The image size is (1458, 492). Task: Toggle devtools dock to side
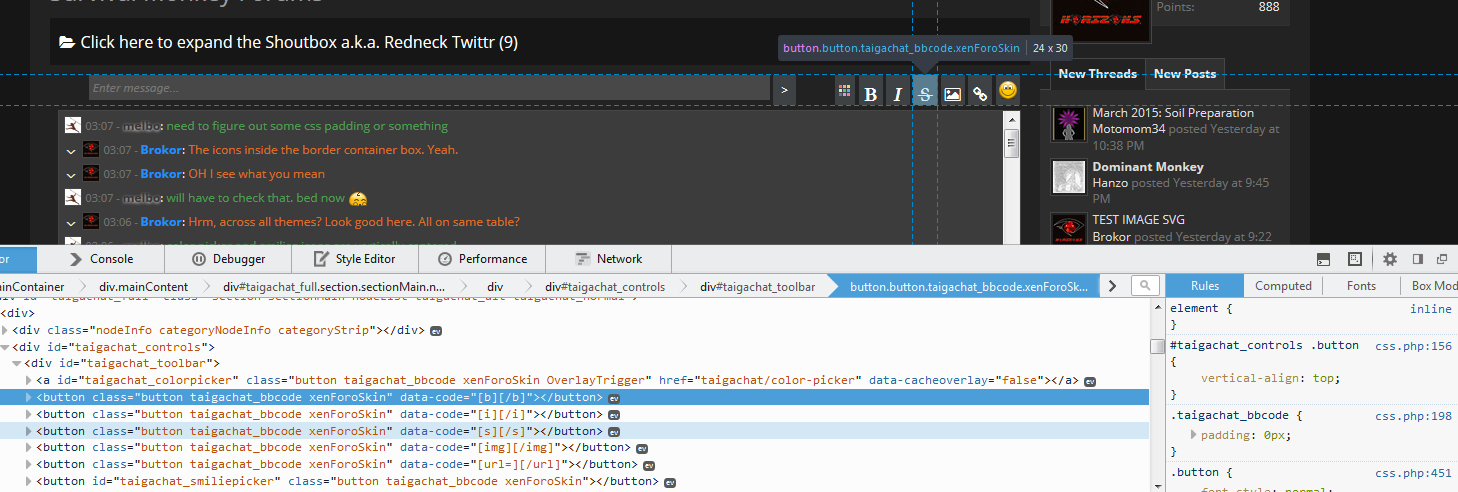(x=1417, y=259)
